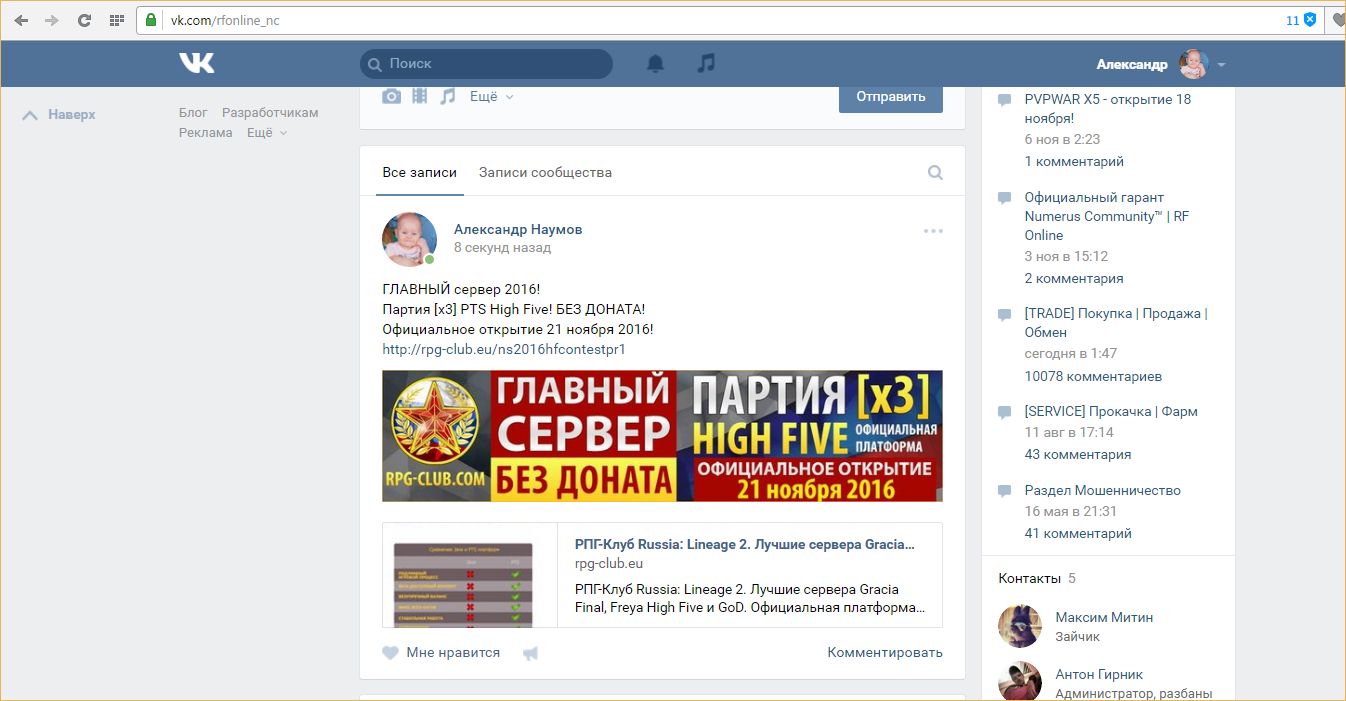Switch to Все записи tab
The width and height of the screenshot is (1346, 701).
point(419,172)
